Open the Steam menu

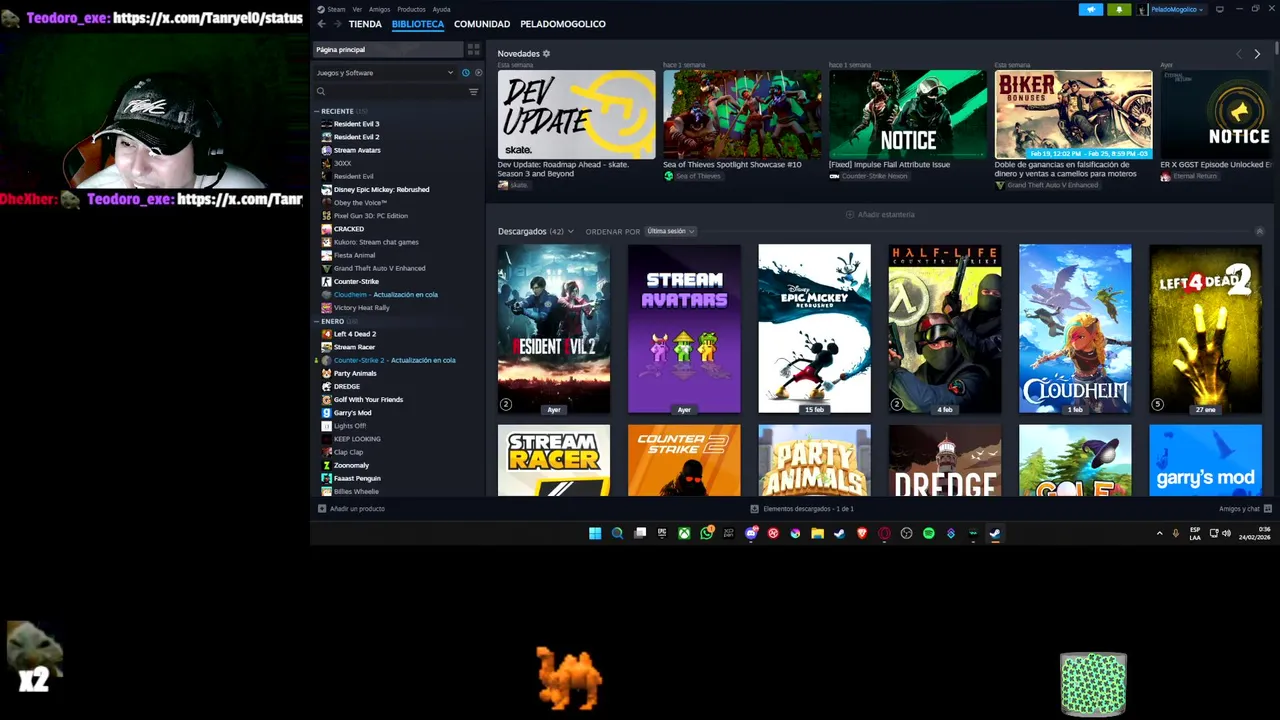coord(336,9)
